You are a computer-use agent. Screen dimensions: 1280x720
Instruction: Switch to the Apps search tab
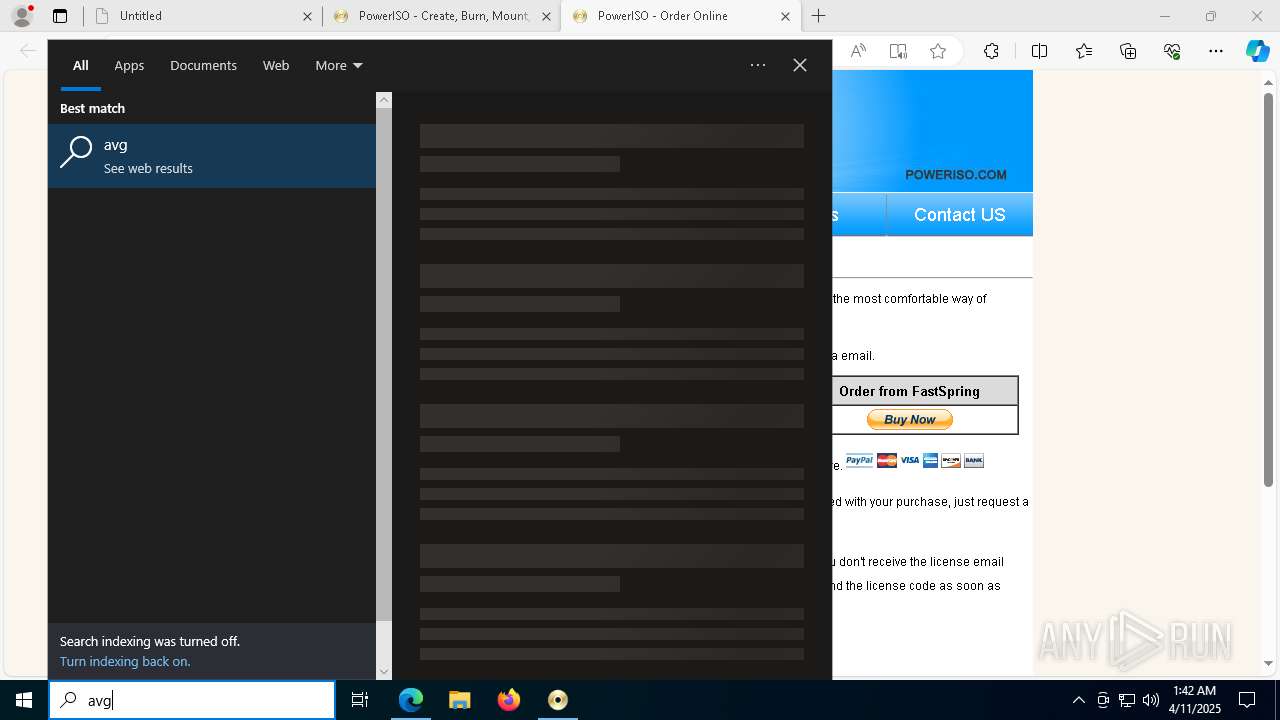pyautogui.click(x=129, y=65)
